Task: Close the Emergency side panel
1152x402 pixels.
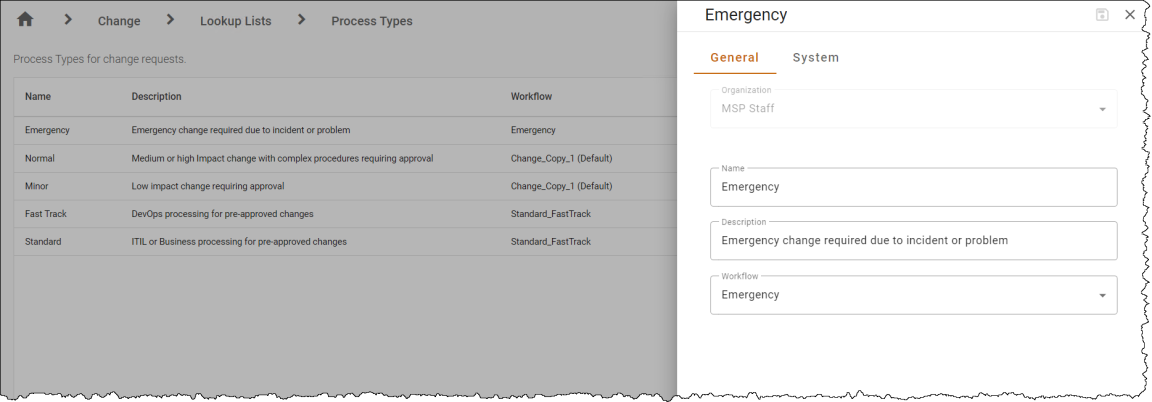Action: (x=1130, y=15)
